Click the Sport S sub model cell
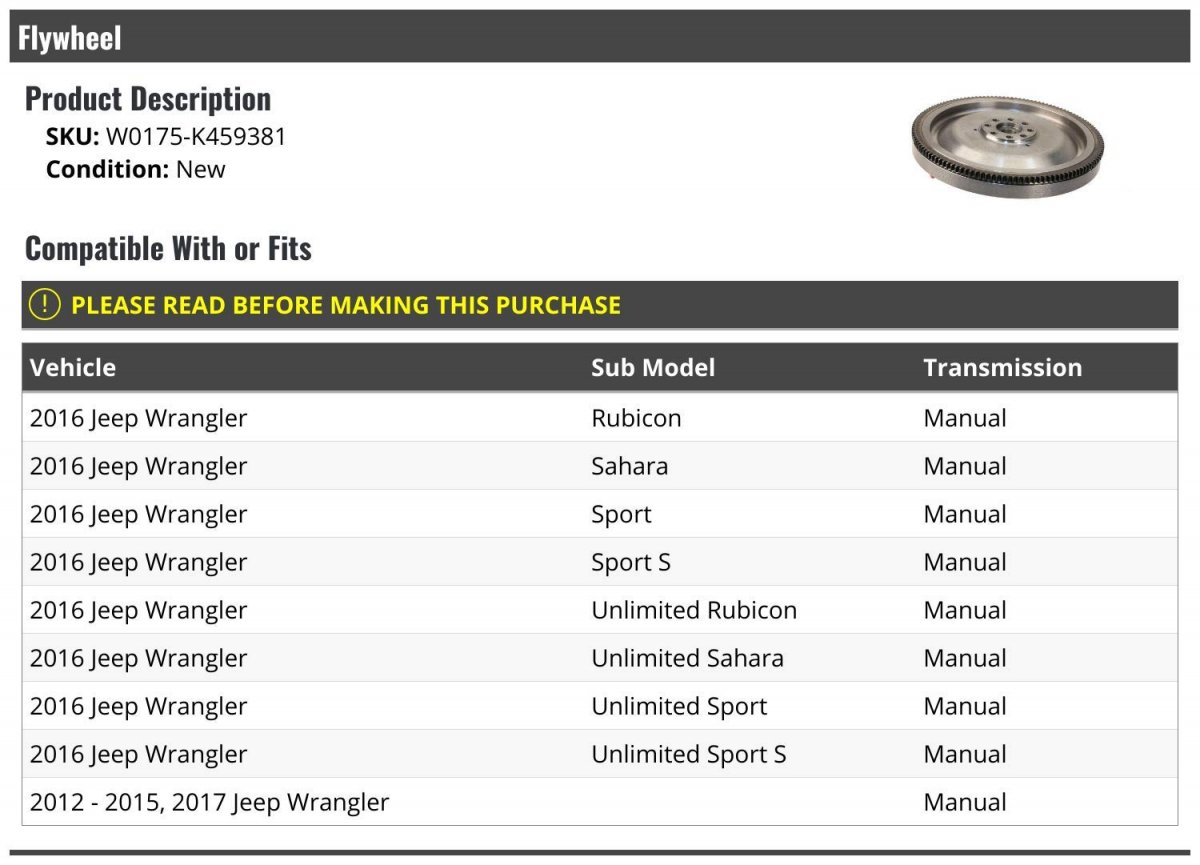The height and width of the screenshot is (865, 1200). pos(631,562)
